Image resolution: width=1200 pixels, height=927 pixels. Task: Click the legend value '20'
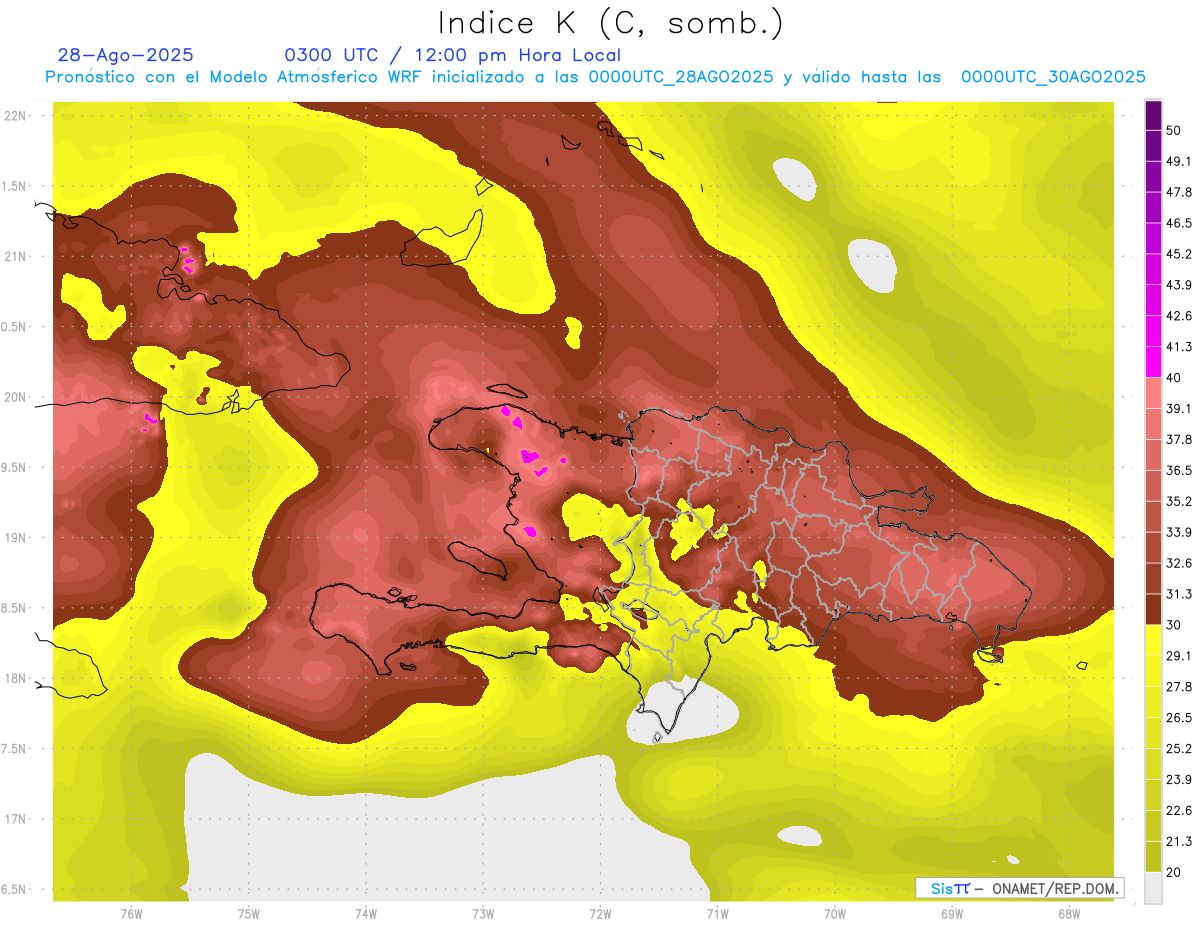[x=1174, y=872]
